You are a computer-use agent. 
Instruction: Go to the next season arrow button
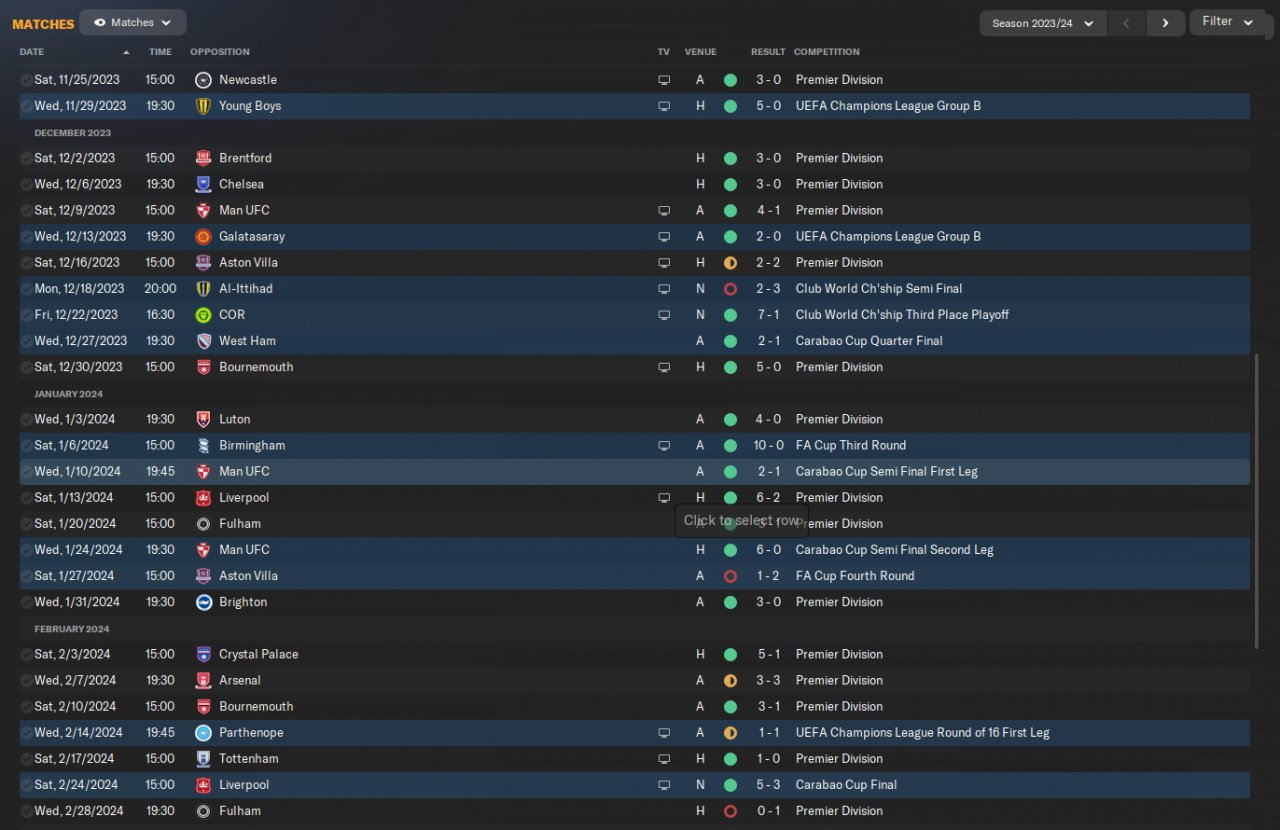pyautogui.click(x=1164, y=23)
